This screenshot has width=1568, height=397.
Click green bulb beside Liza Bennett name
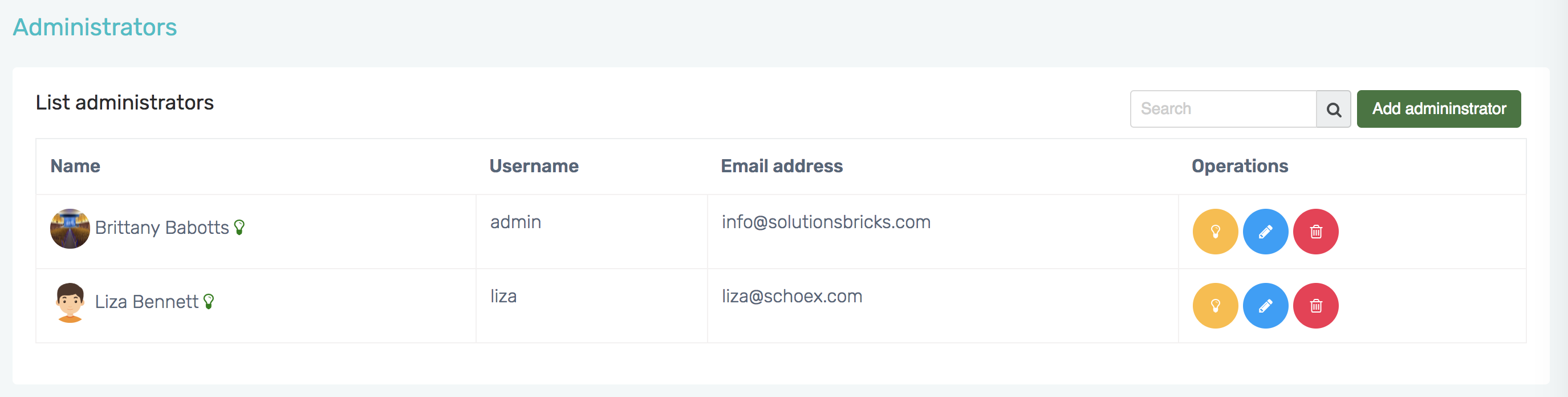[x=209, y=301]
